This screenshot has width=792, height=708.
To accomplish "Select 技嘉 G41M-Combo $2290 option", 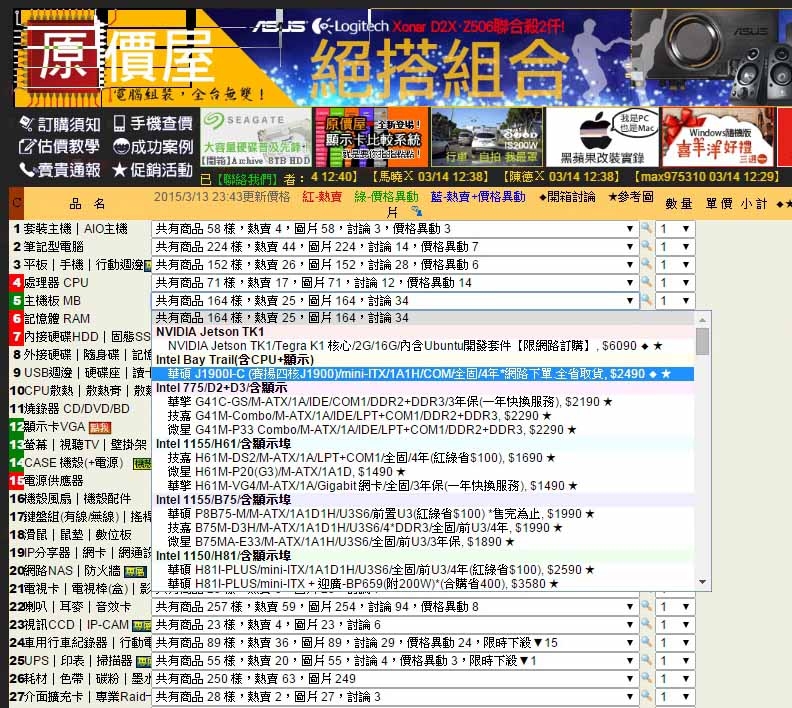I will pos(423,416).
